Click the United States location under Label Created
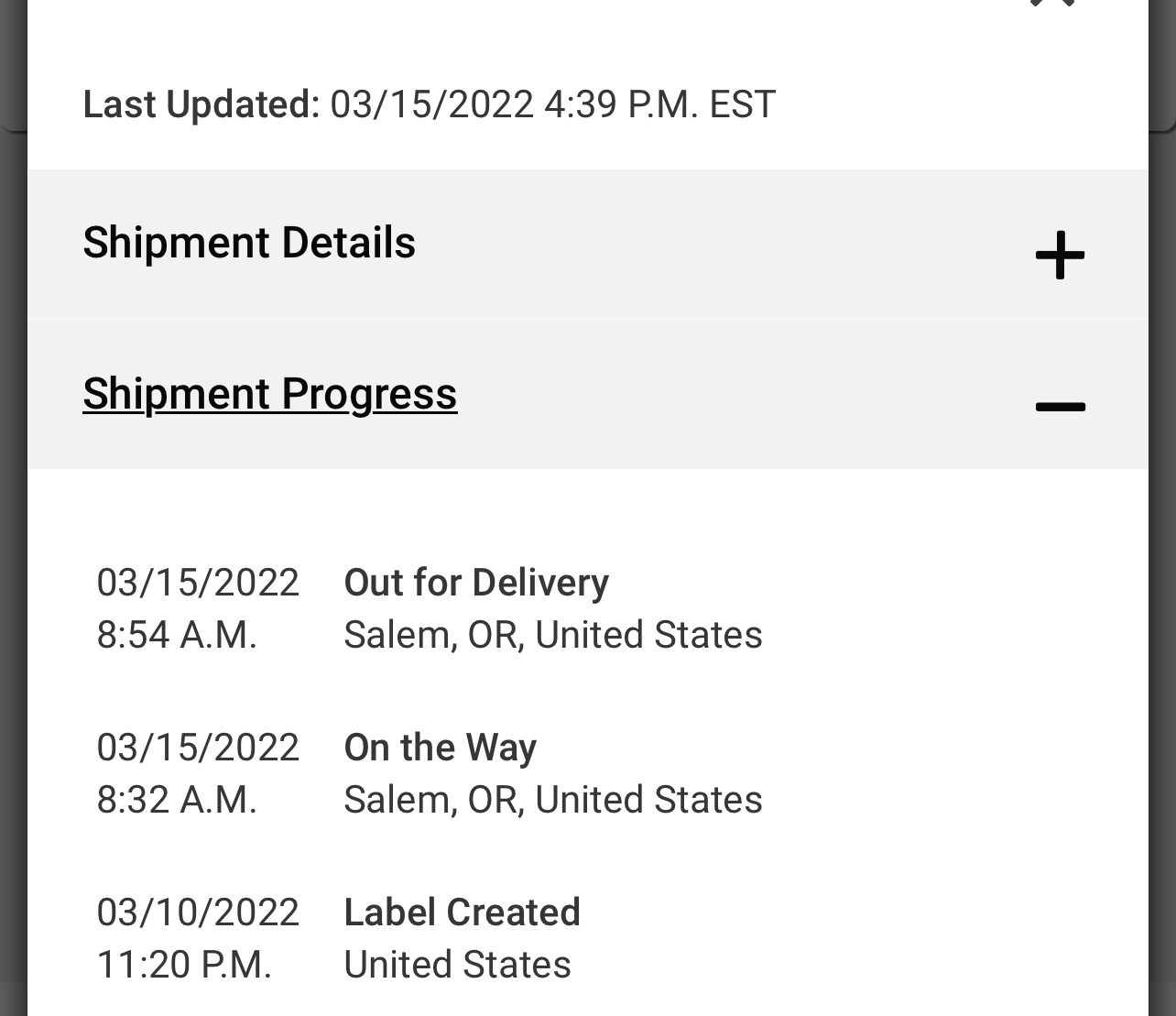Image resolution: width=1176 pixels, height=1016 pixels. (456, 965)
